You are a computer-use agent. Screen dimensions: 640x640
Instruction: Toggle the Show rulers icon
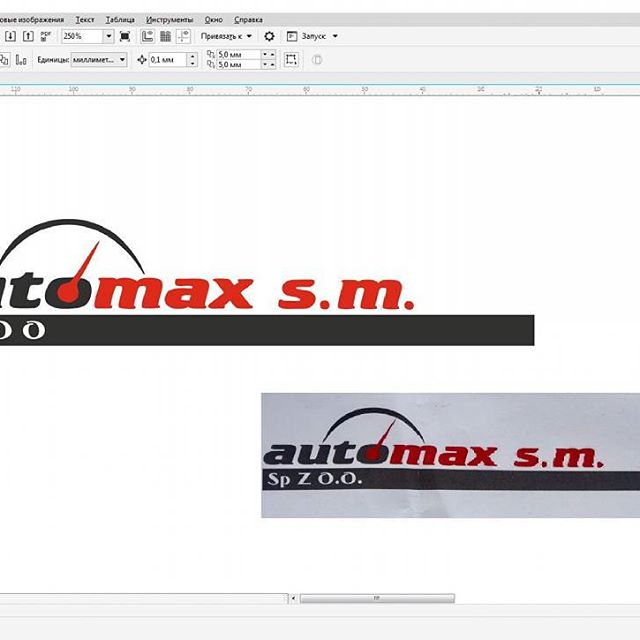[147, 36]
